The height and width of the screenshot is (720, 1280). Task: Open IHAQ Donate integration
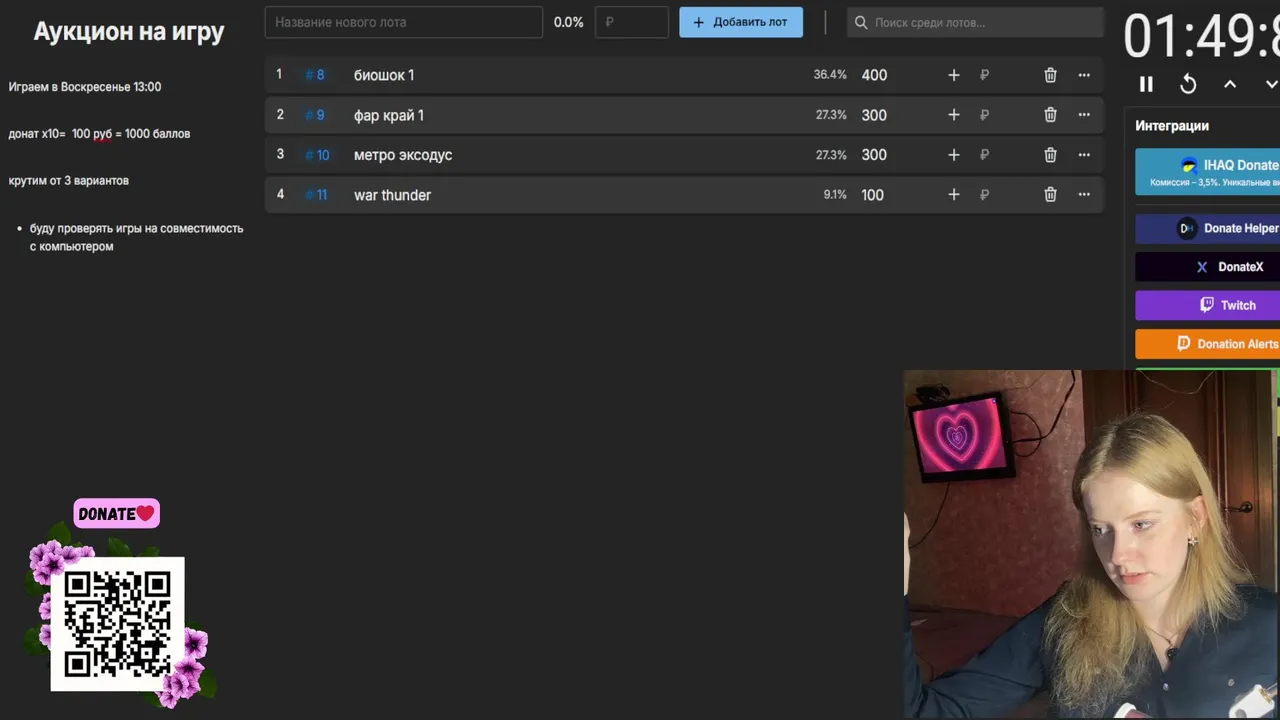click(x=1208, y=171)
